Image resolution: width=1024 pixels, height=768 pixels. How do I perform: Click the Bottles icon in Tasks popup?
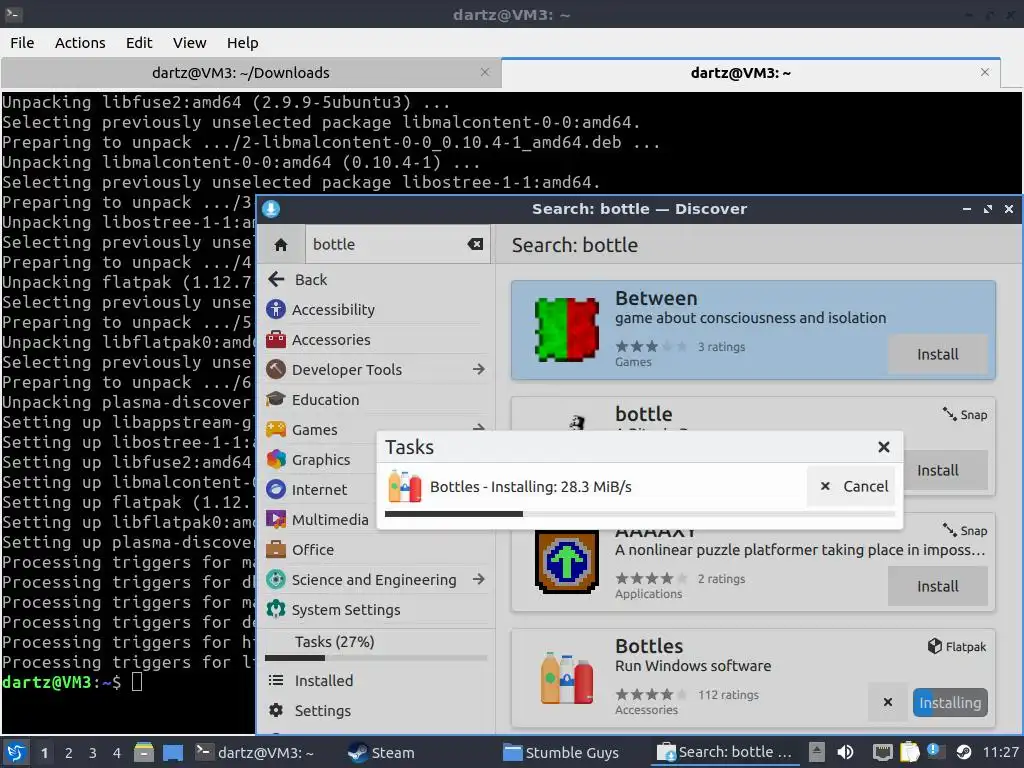pyautogui.click(x=404, y=487)
